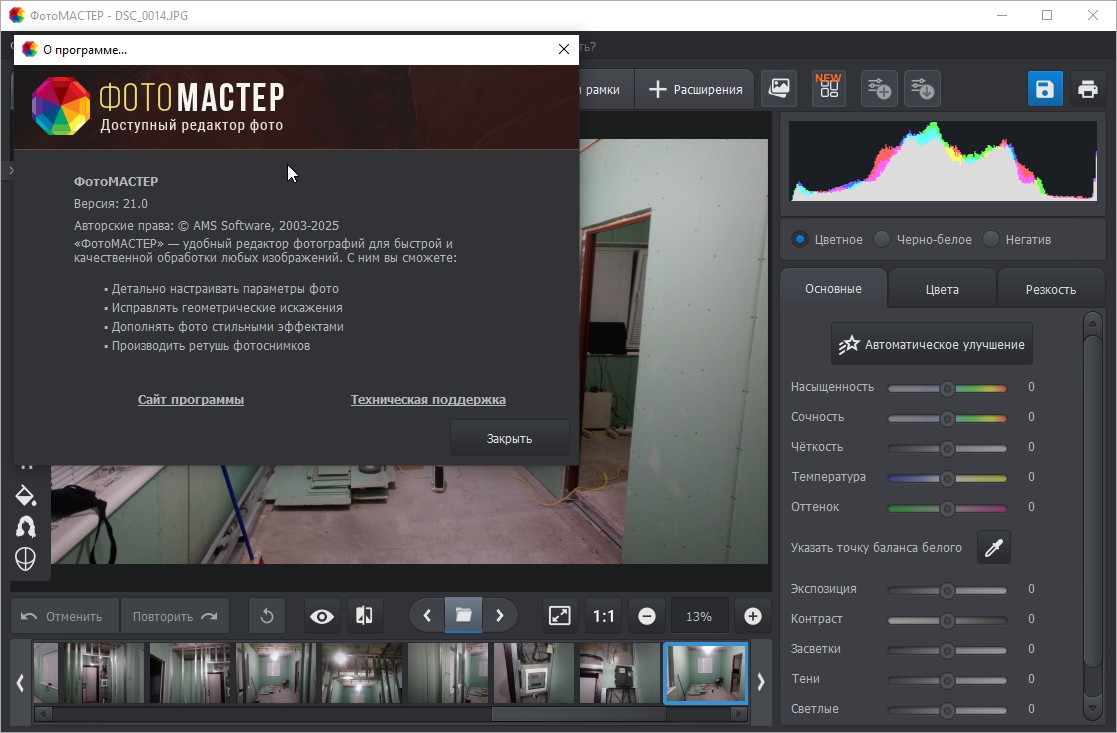
Task: Click the save (floppy disk) icon
Action: 1044,89
